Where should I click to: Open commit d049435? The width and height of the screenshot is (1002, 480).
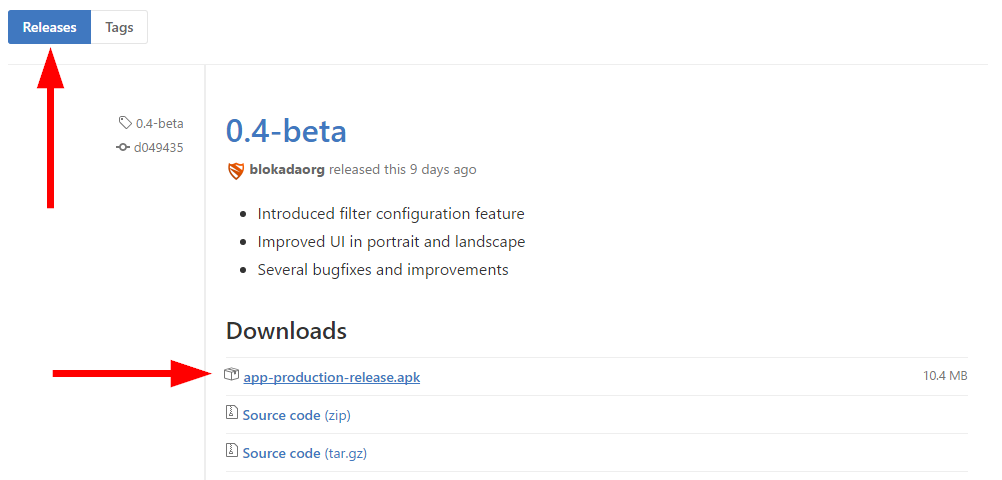[158, 148]
